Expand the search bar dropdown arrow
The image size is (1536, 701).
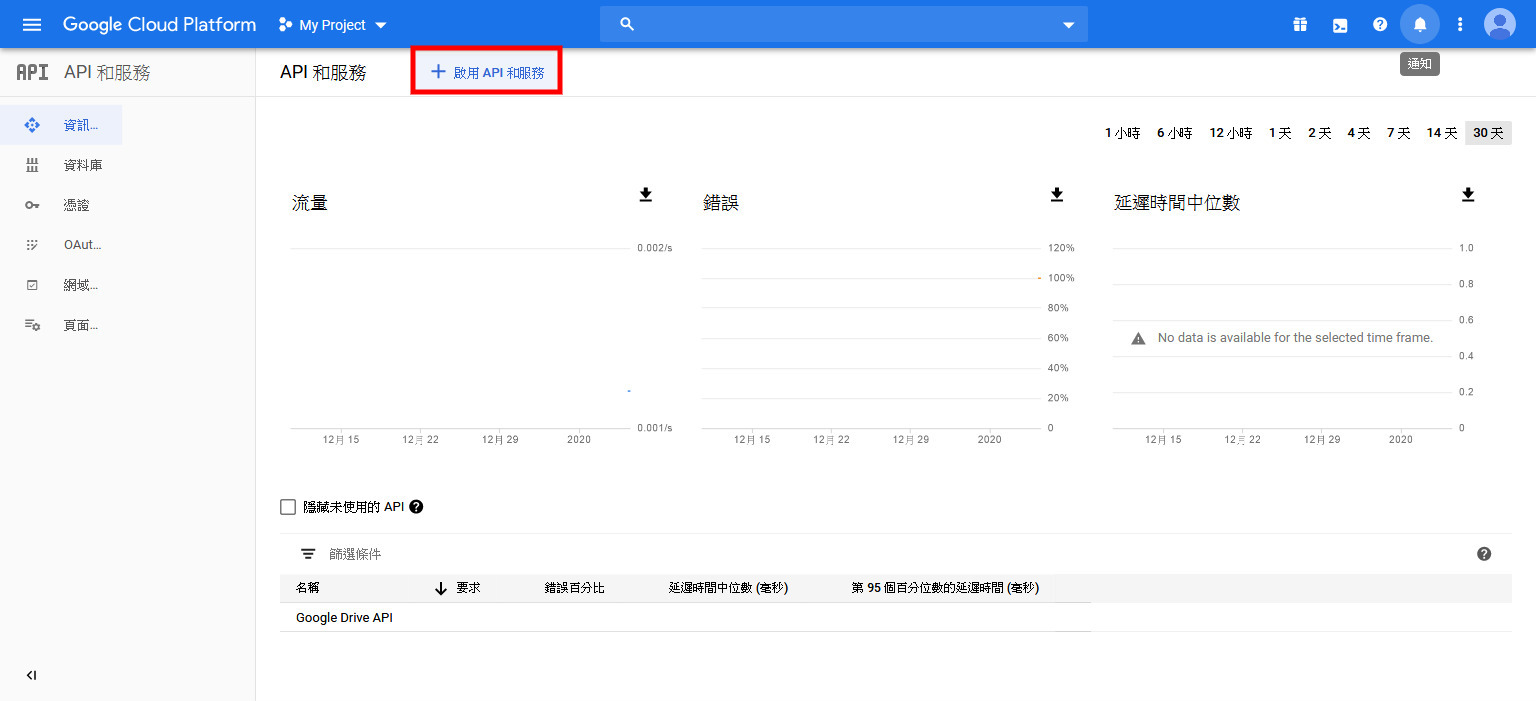pyautogui.click(x=1068, y=25)
